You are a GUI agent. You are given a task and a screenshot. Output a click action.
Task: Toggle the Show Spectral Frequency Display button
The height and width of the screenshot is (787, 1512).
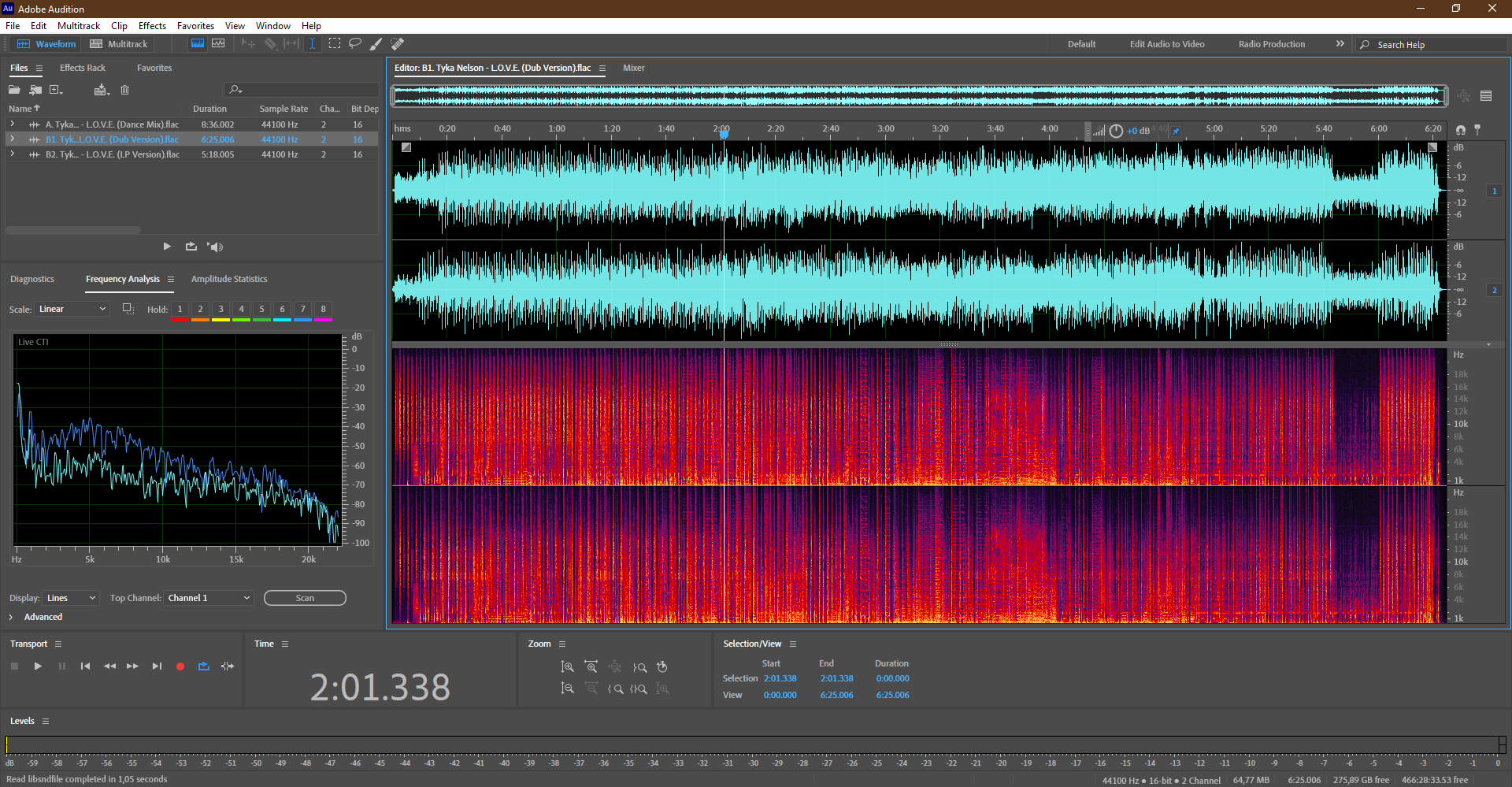pos(218,44)
